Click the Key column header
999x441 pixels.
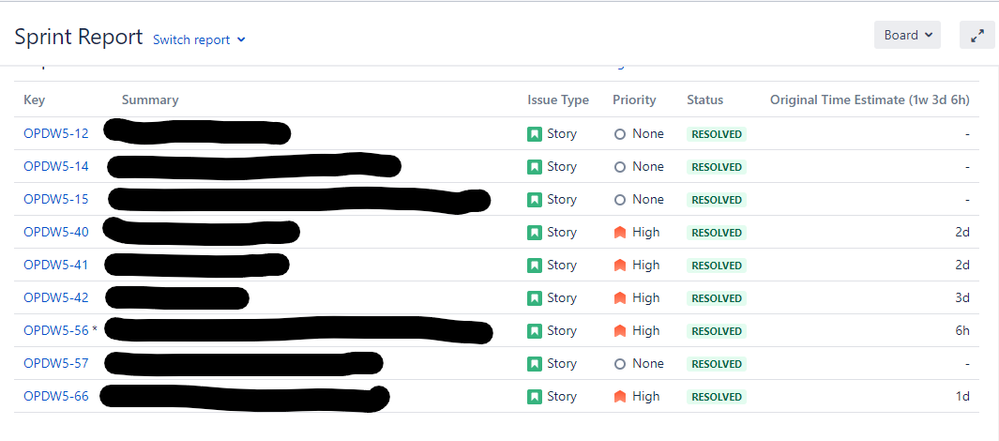(x=34, y=100)
